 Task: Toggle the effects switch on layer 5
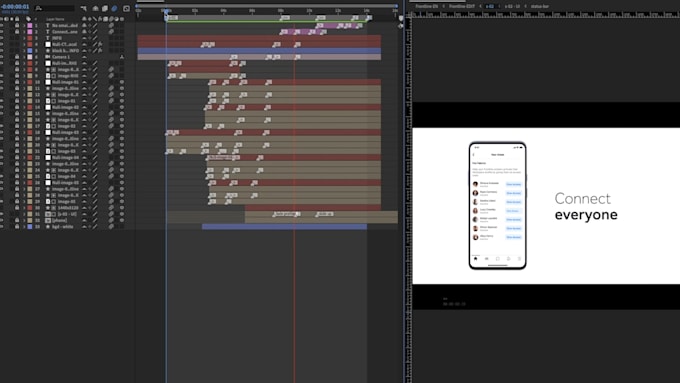pos(100,51)
